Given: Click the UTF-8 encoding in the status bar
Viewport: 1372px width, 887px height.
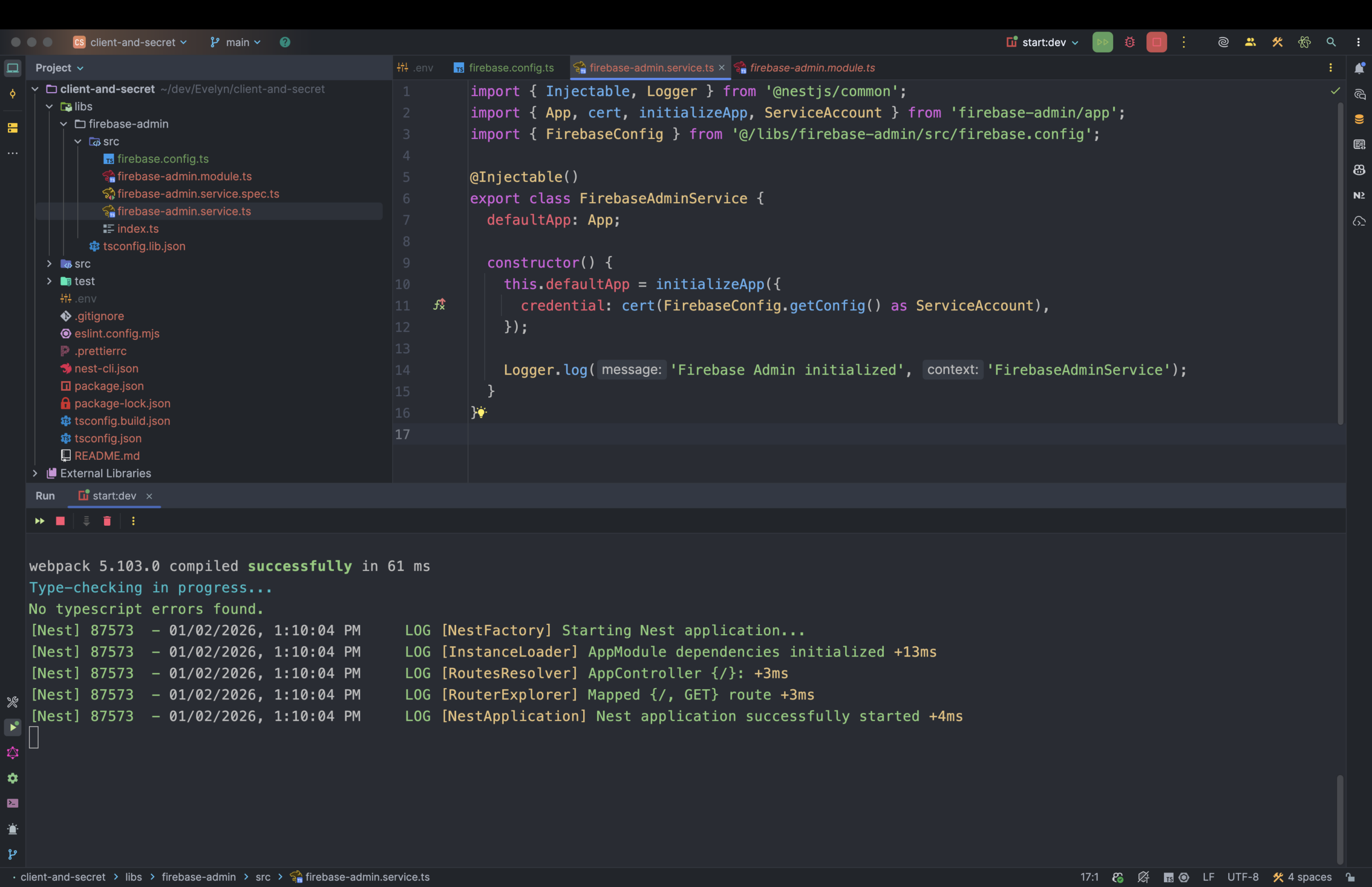Looking at the screenshot, I should click(1242, 877).
